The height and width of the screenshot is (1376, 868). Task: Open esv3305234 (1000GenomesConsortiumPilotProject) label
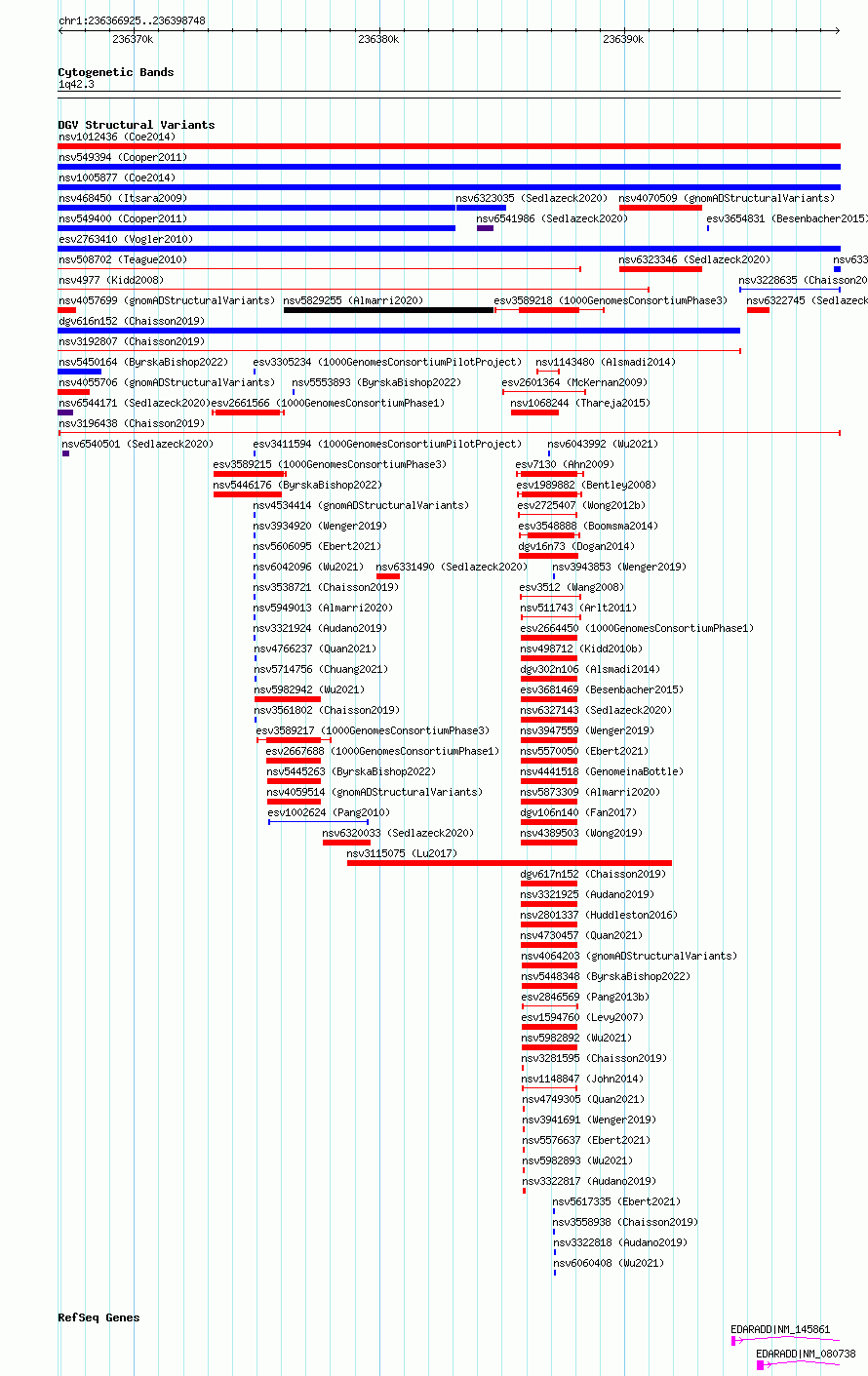pyautogui.click(x=387, y=362)
